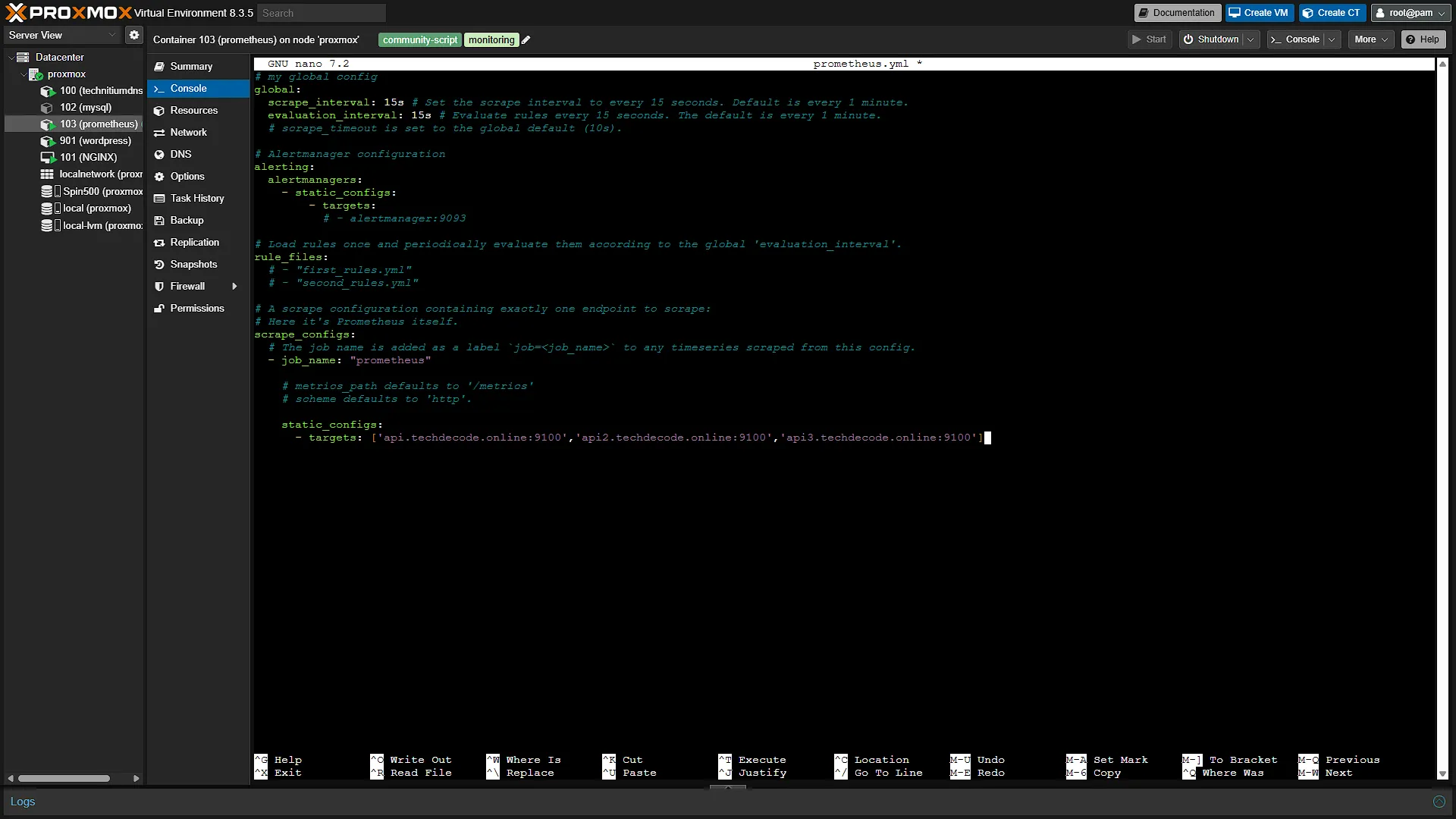Viewport: 1456px width, 819px height.
Task: Select container 102 (mysql)
Action: tap(77, 108)
